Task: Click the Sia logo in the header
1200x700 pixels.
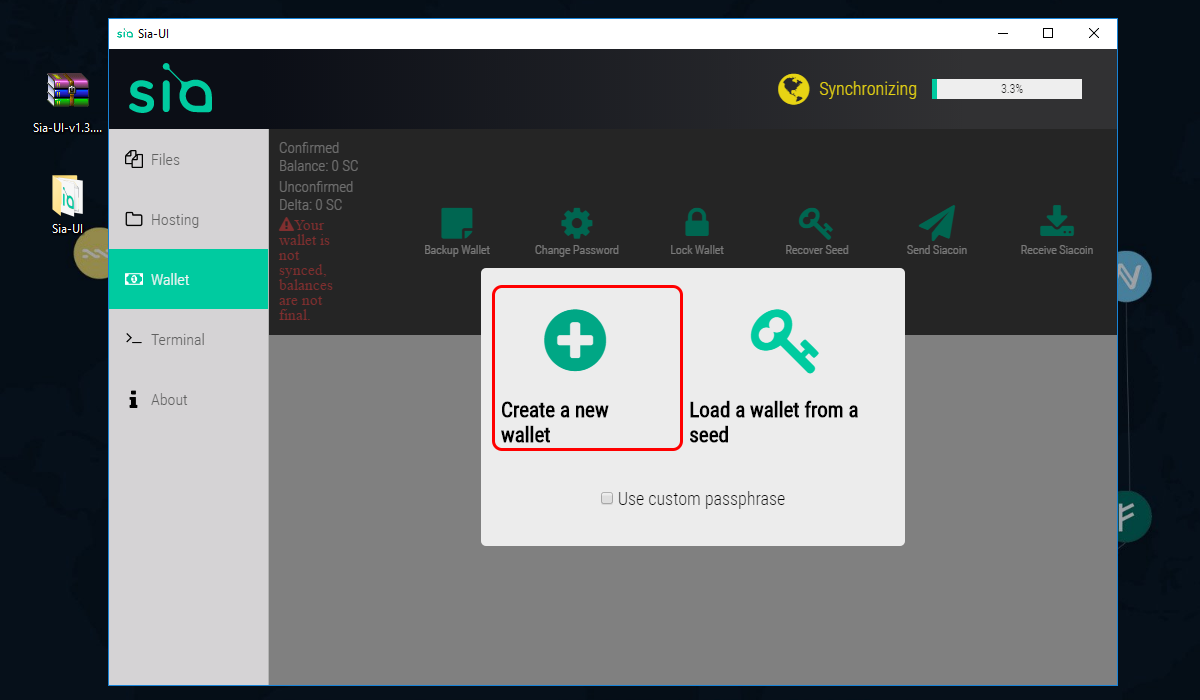Action: click(170, 89)
